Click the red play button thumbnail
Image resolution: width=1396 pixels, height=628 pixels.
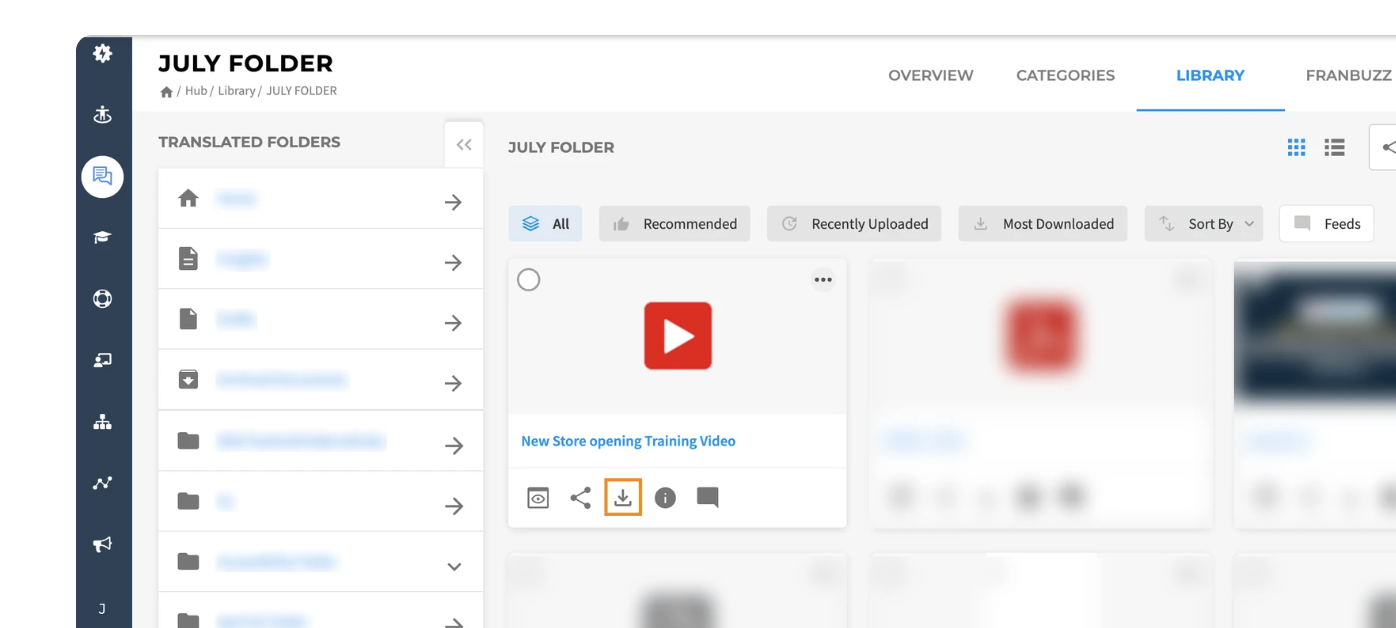pyautogui.click(x=678, y=336)
